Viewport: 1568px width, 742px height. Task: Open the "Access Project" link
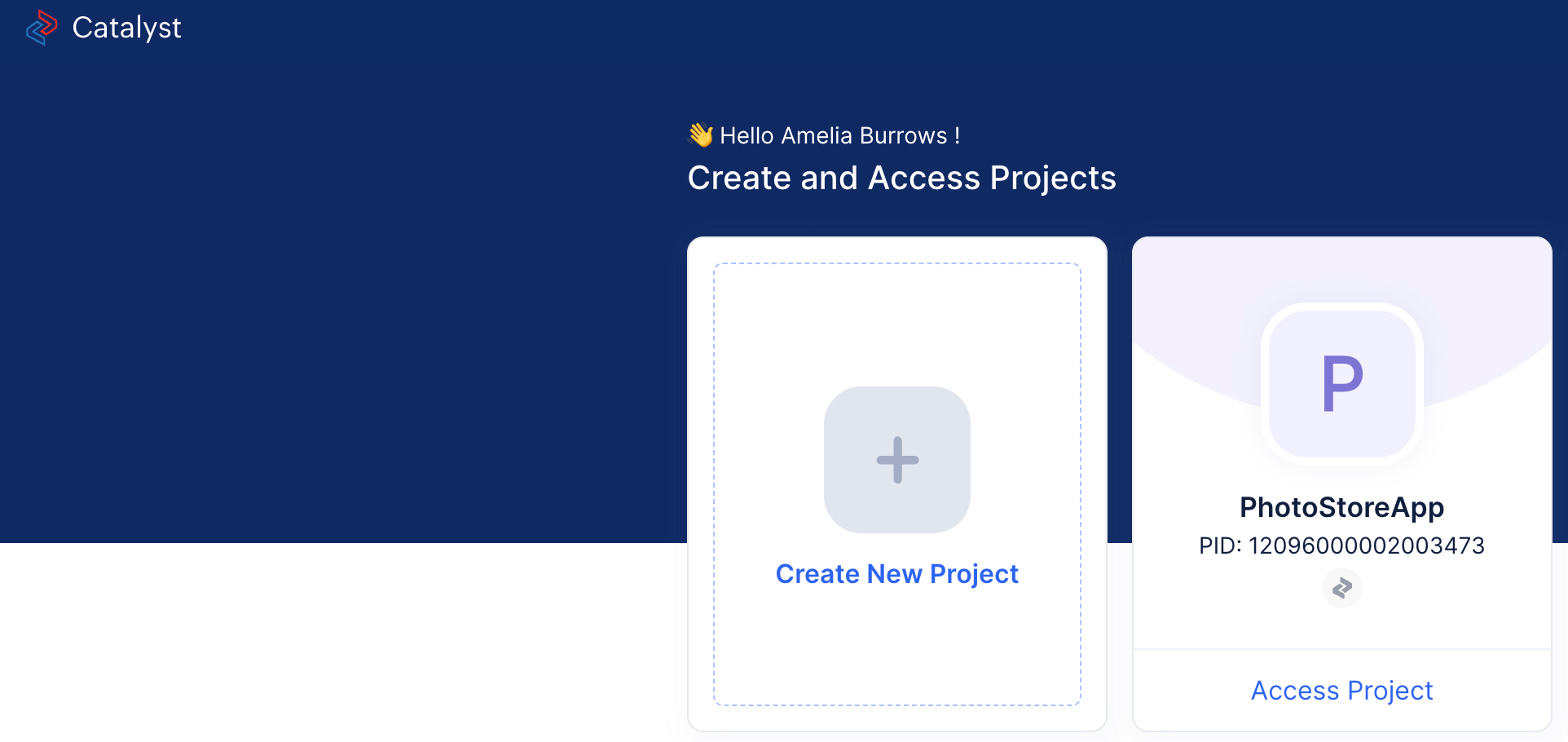[x=1341, y=691]
